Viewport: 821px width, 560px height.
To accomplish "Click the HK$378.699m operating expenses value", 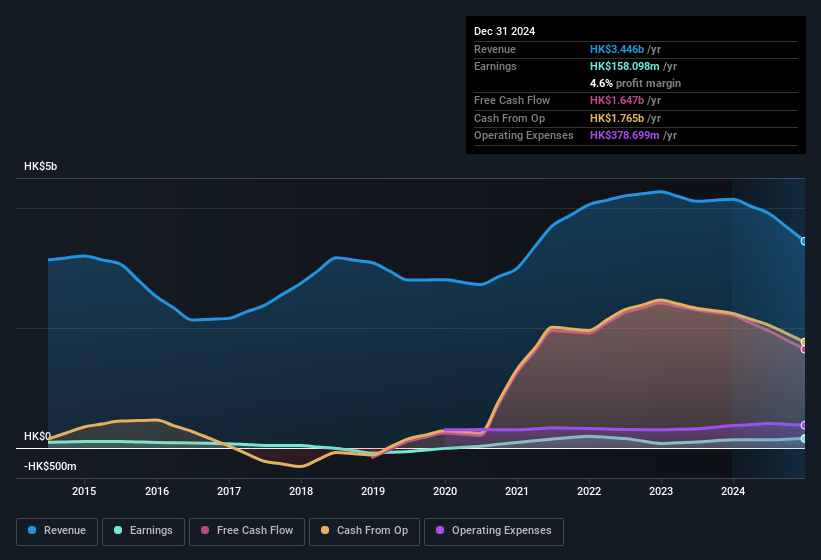I will click(x=625, y=135).
